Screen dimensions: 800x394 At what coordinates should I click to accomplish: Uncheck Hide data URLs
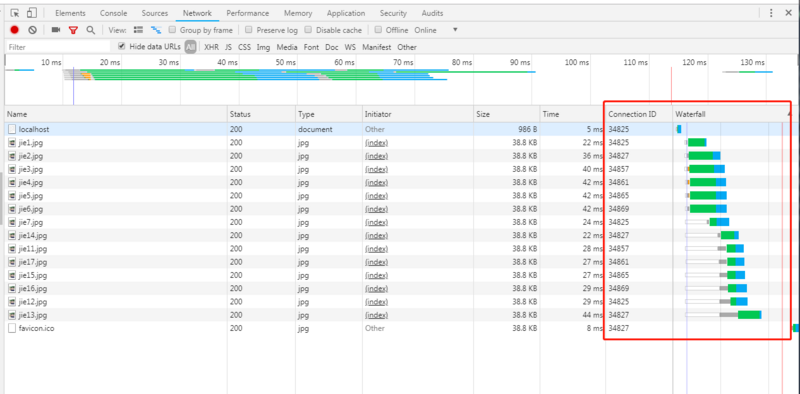coord(121,46)
